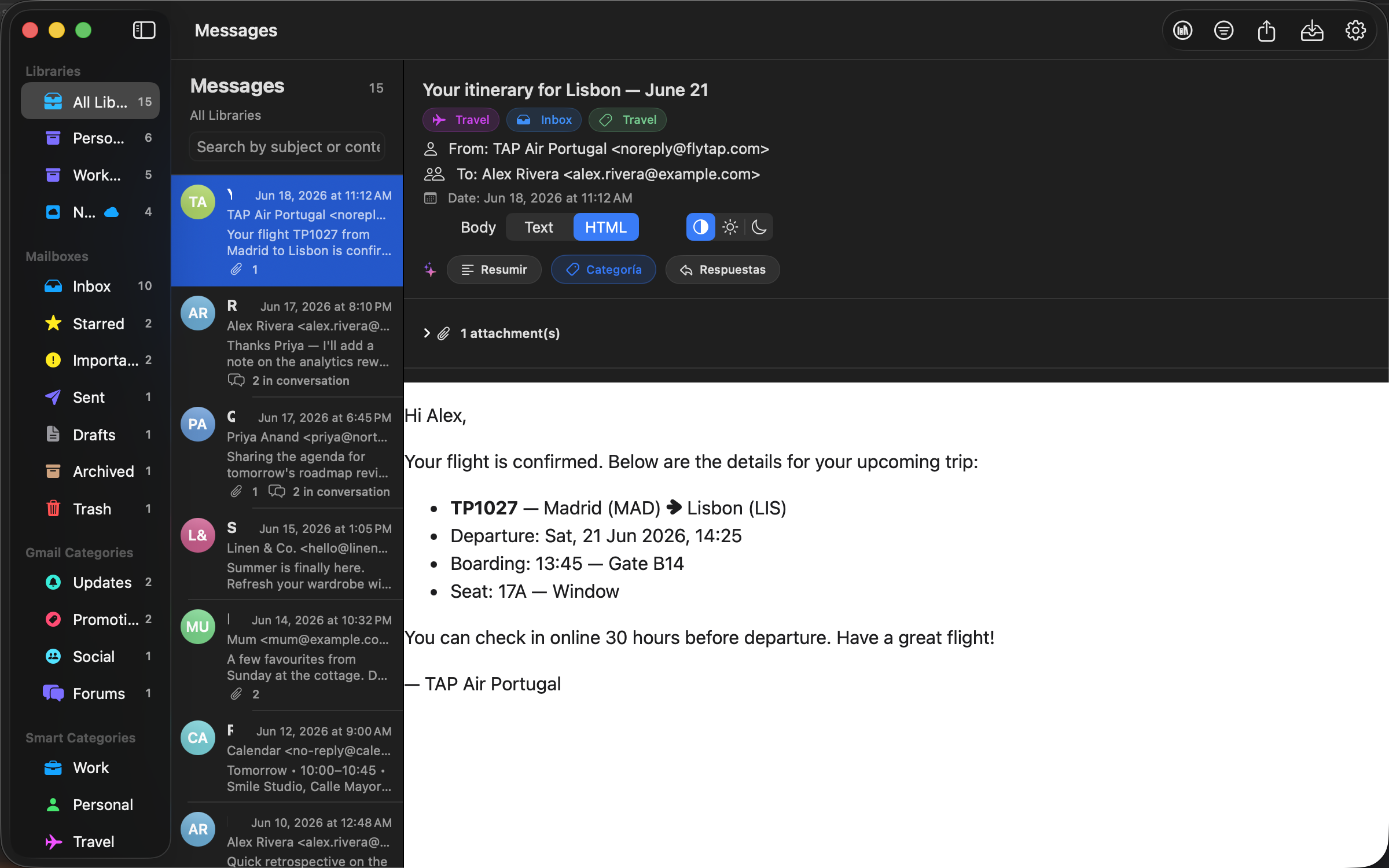Click the MU avatar thumbnail
Image resolution: width=1389 pixels, height=868 pixels.
198,627
